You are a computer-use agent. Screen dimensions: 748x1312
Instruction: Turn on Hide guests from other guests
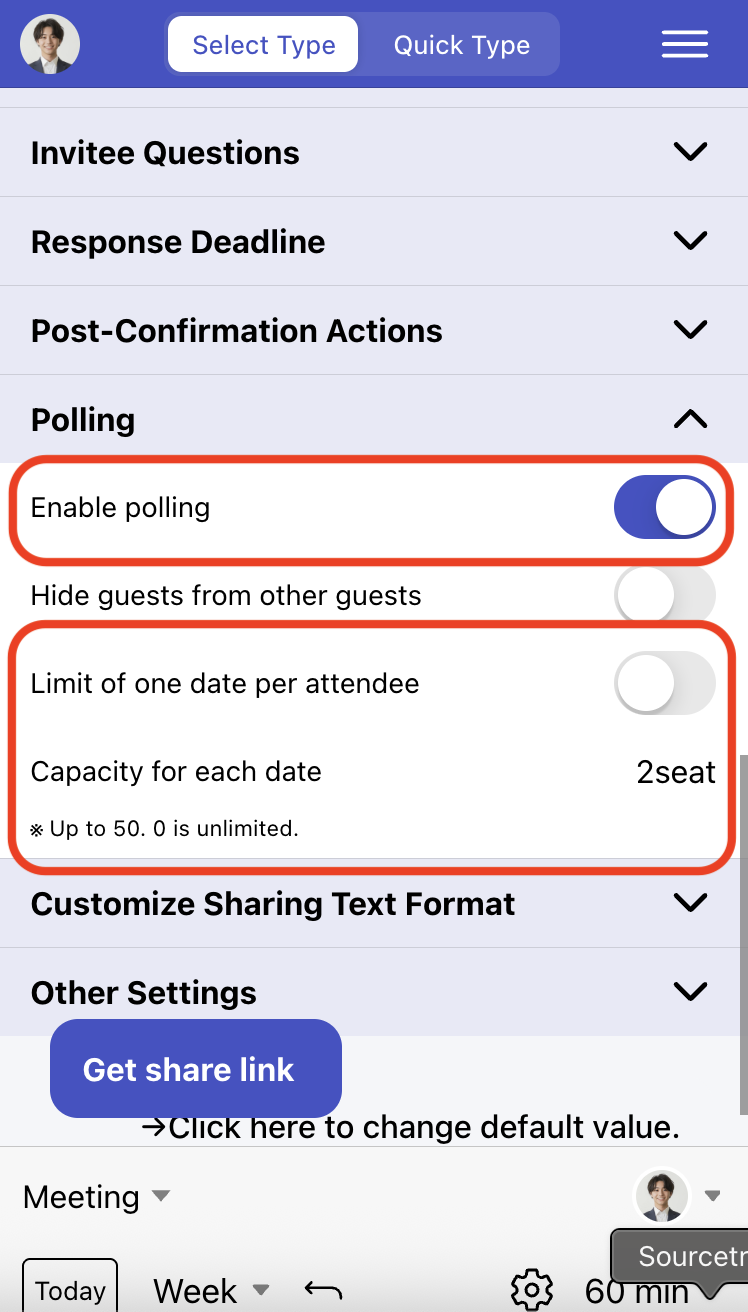(x=664, y=594)
